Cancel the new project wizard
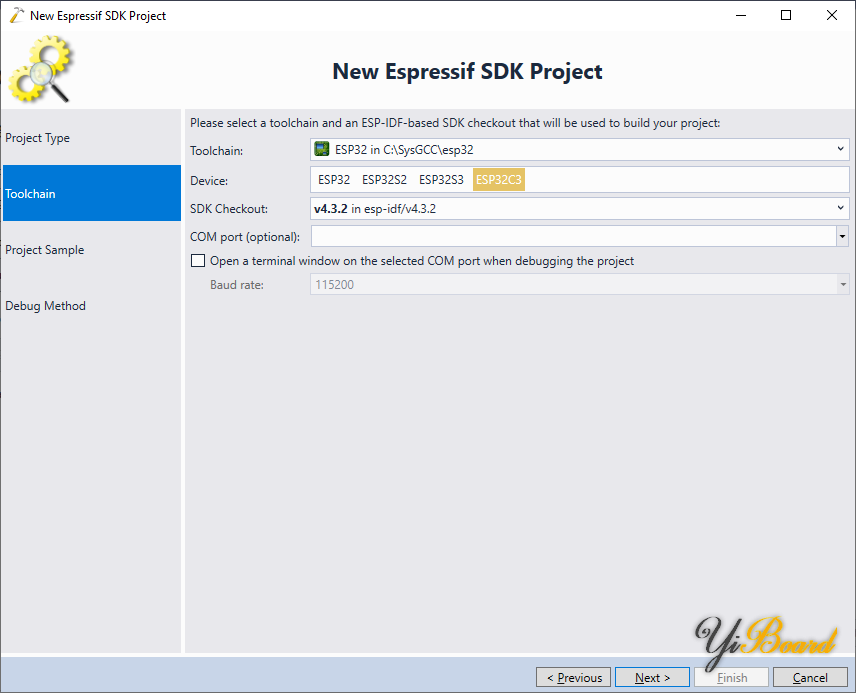 click(810, 677)
